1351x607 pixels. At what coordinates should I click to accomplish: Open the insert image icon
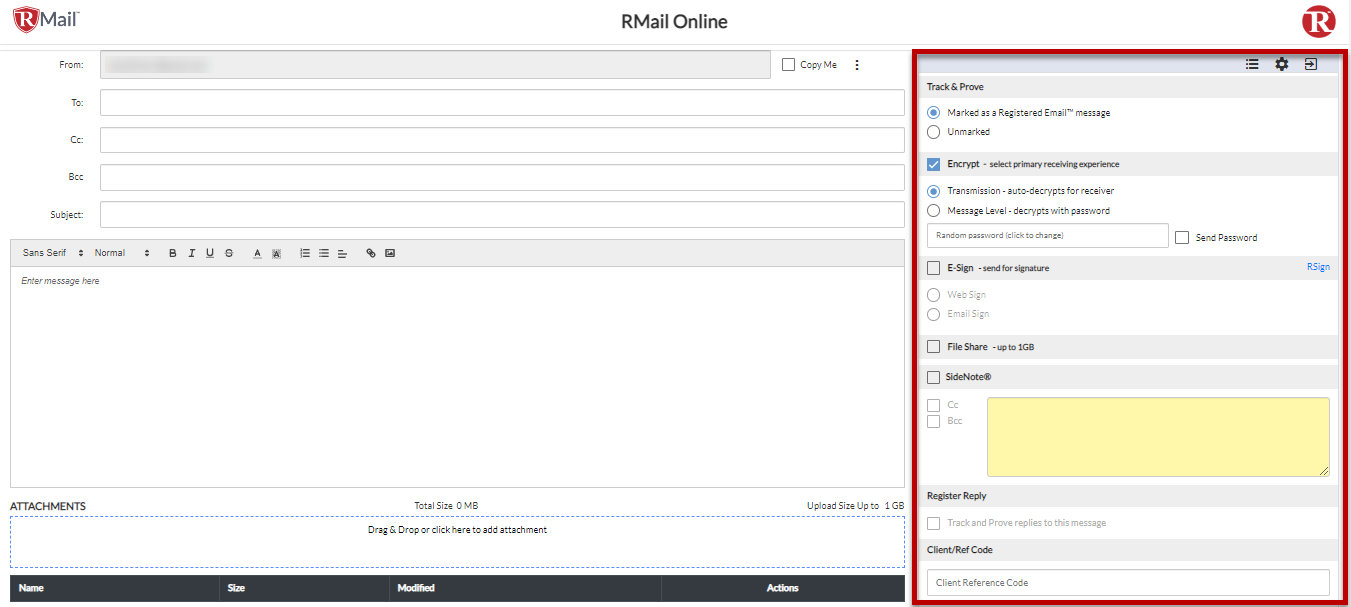pyautogui.click(x=389, y=252)
